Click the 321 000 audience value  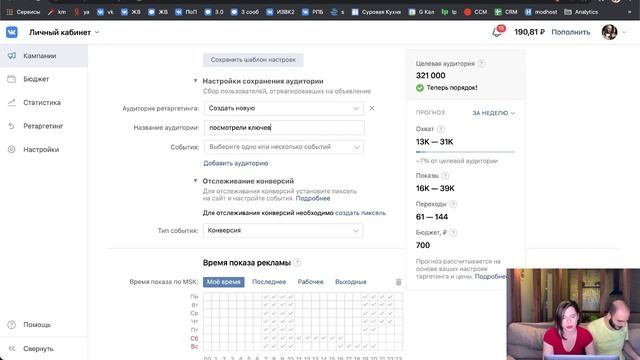[x=431, y=76]
